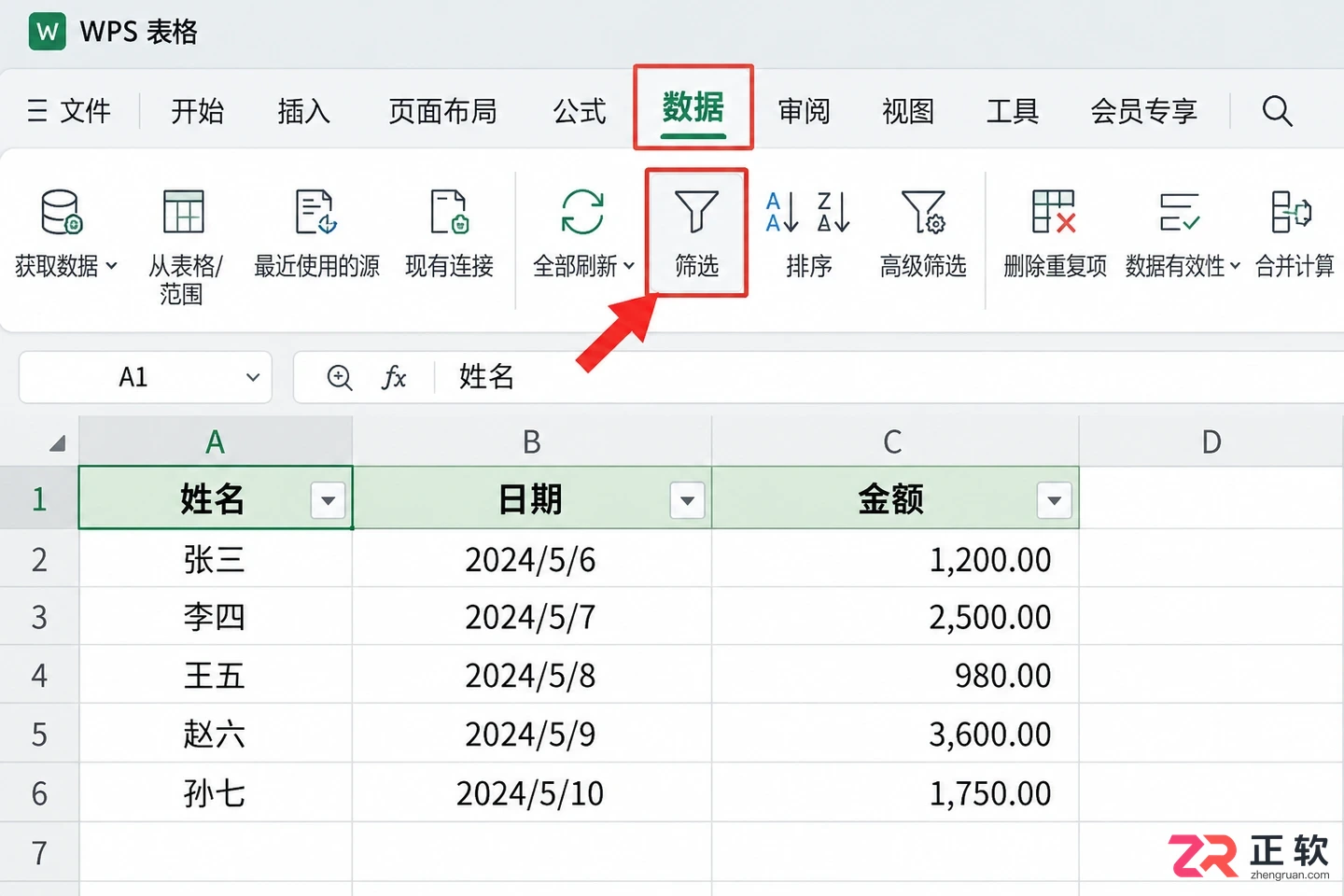This screenshot has width=1344, height=896.
Task: Expand the 数据有效性 dropdown arrow
Action: click(1235, 266)
